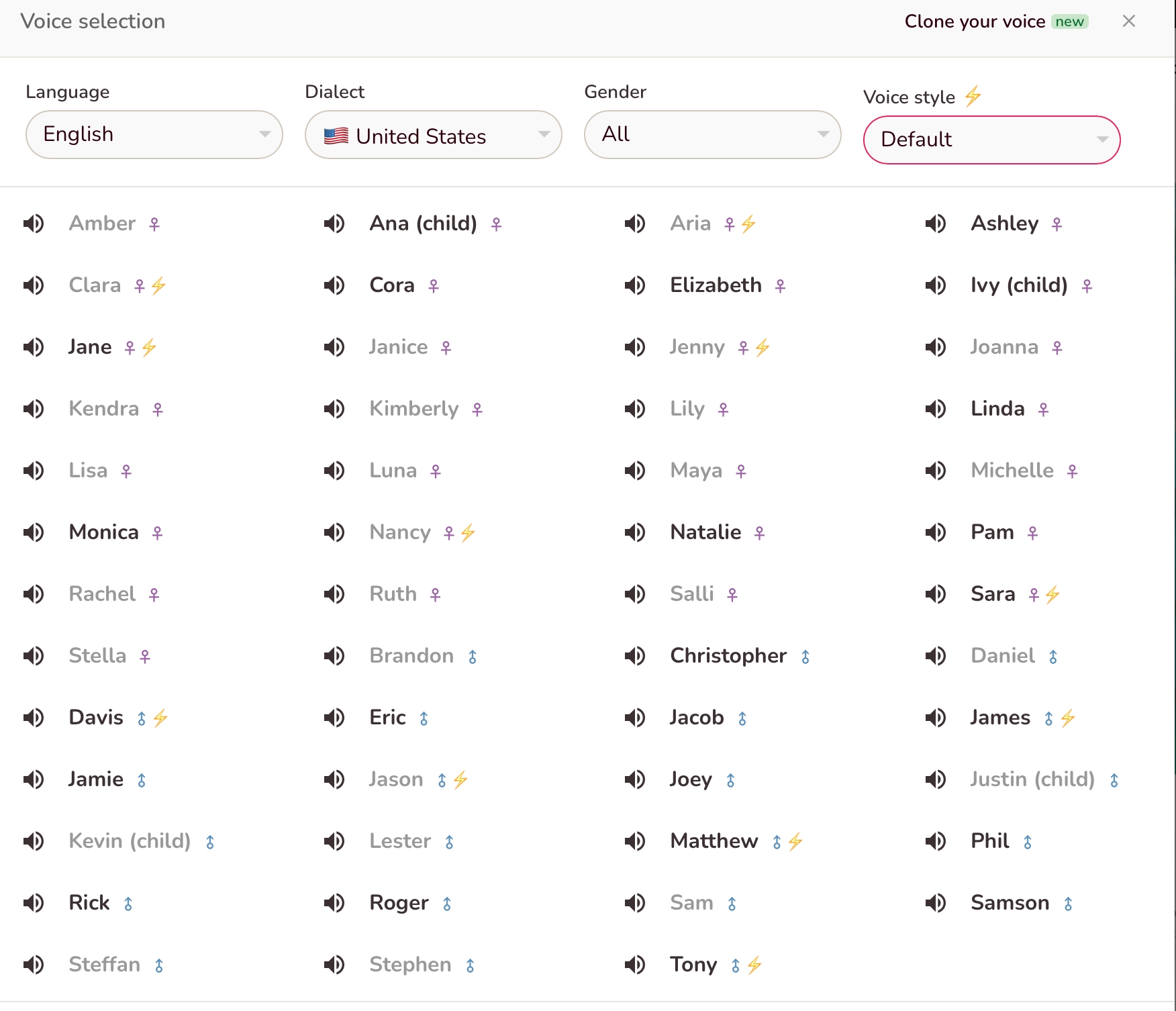Play Elizabeth's voice sample

tap(635, 285)
